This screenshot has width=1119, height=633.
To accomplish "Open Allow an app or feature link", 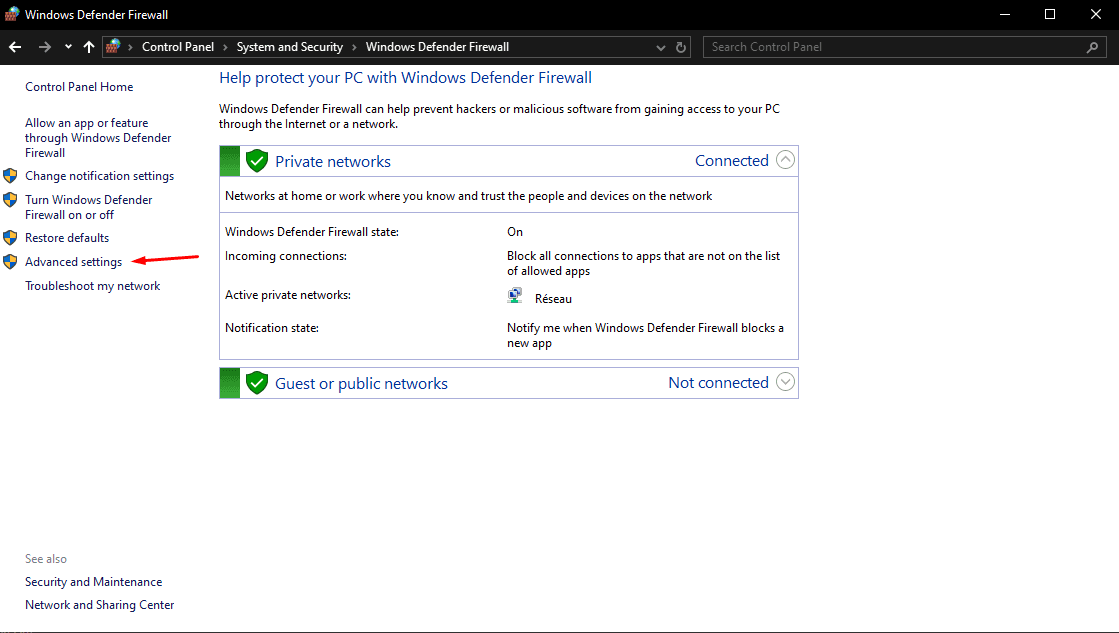I will 98,138.
